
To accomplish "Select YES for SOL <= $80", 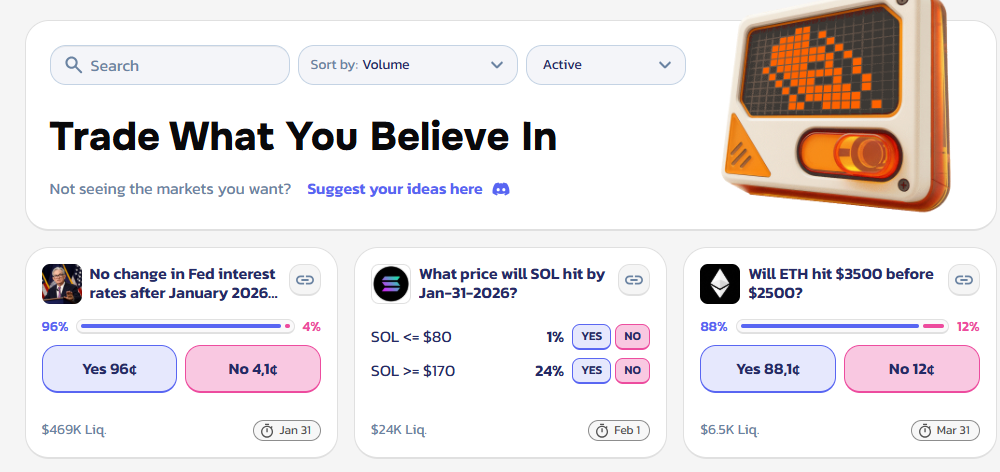I will 591,337.
